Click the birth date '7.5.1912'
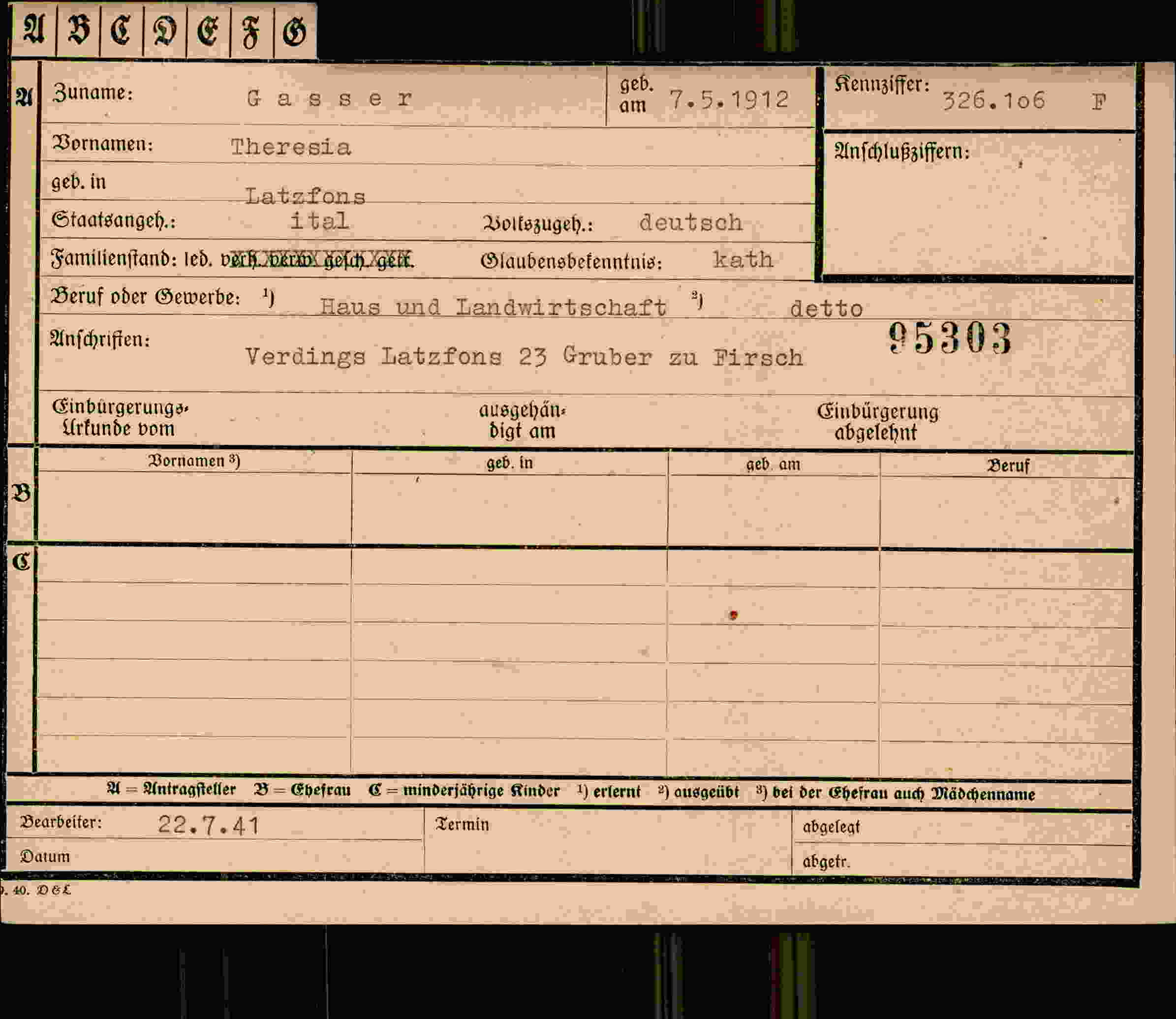The width and height of the screenshot is (1176, 1019). (x=729, y=100)
